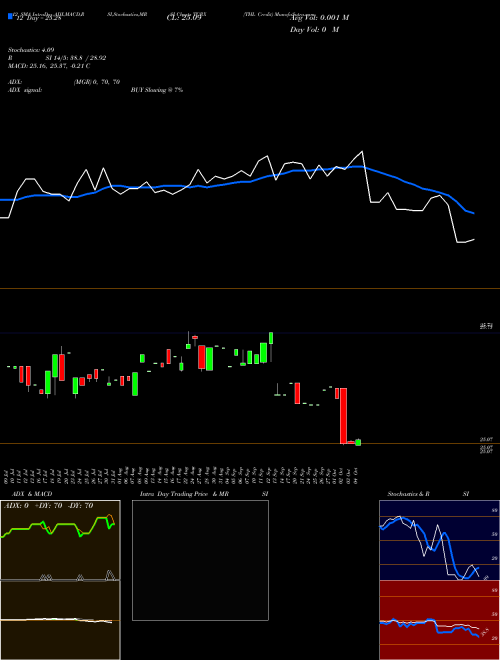The height and width of the screenshot is (660, 500).
Task: Click the 'ADX: 0 +DY: 70 -DY: 70' header
Action: pyautogui.click(x=48, y=506)
